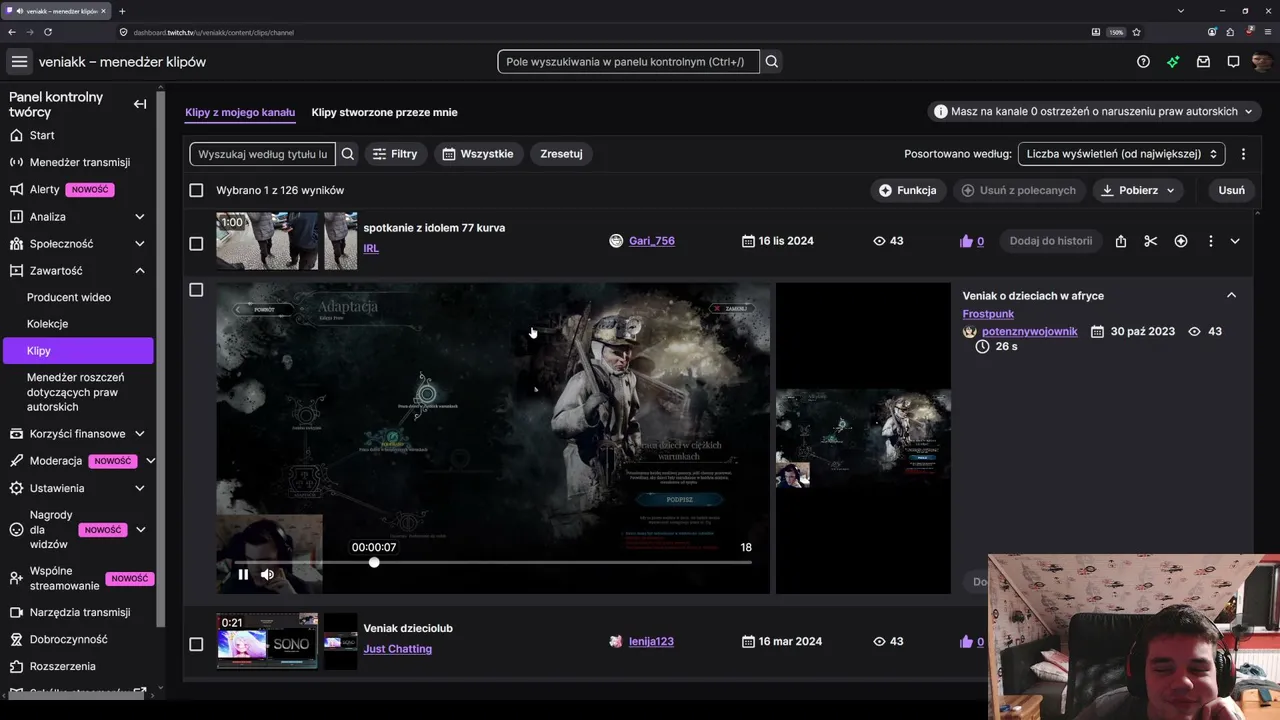Expand the Społeczność sidebar section
1280x720 pixels.
pos(140,244)
